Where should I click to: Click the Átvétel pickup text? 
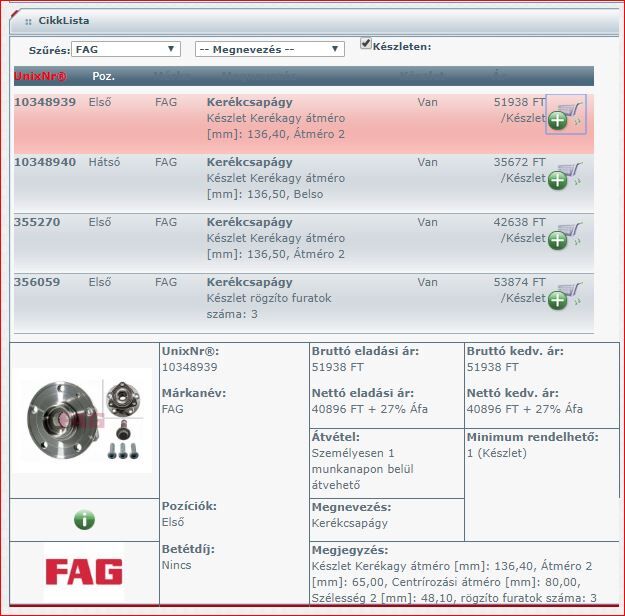(x=362, y=469)
